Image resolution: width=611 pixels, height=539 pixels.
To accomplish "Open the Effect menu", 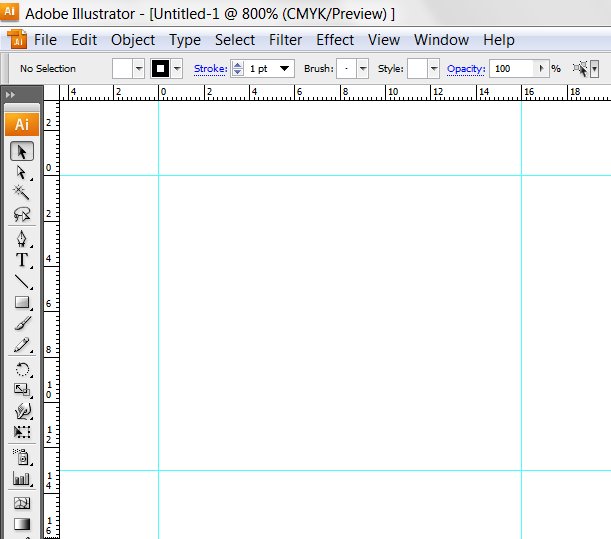I will pyautogui.click(x=335, y=40).
